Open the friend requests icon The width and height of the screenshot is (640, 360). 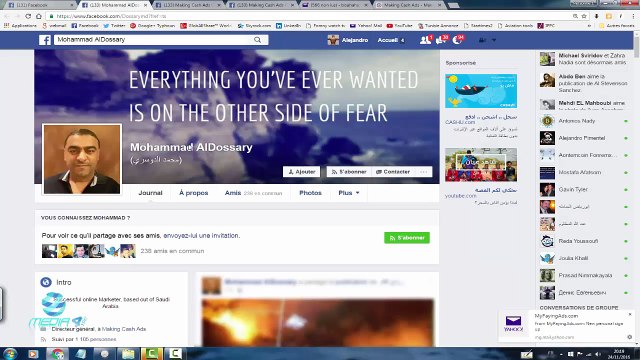(425, 40)
